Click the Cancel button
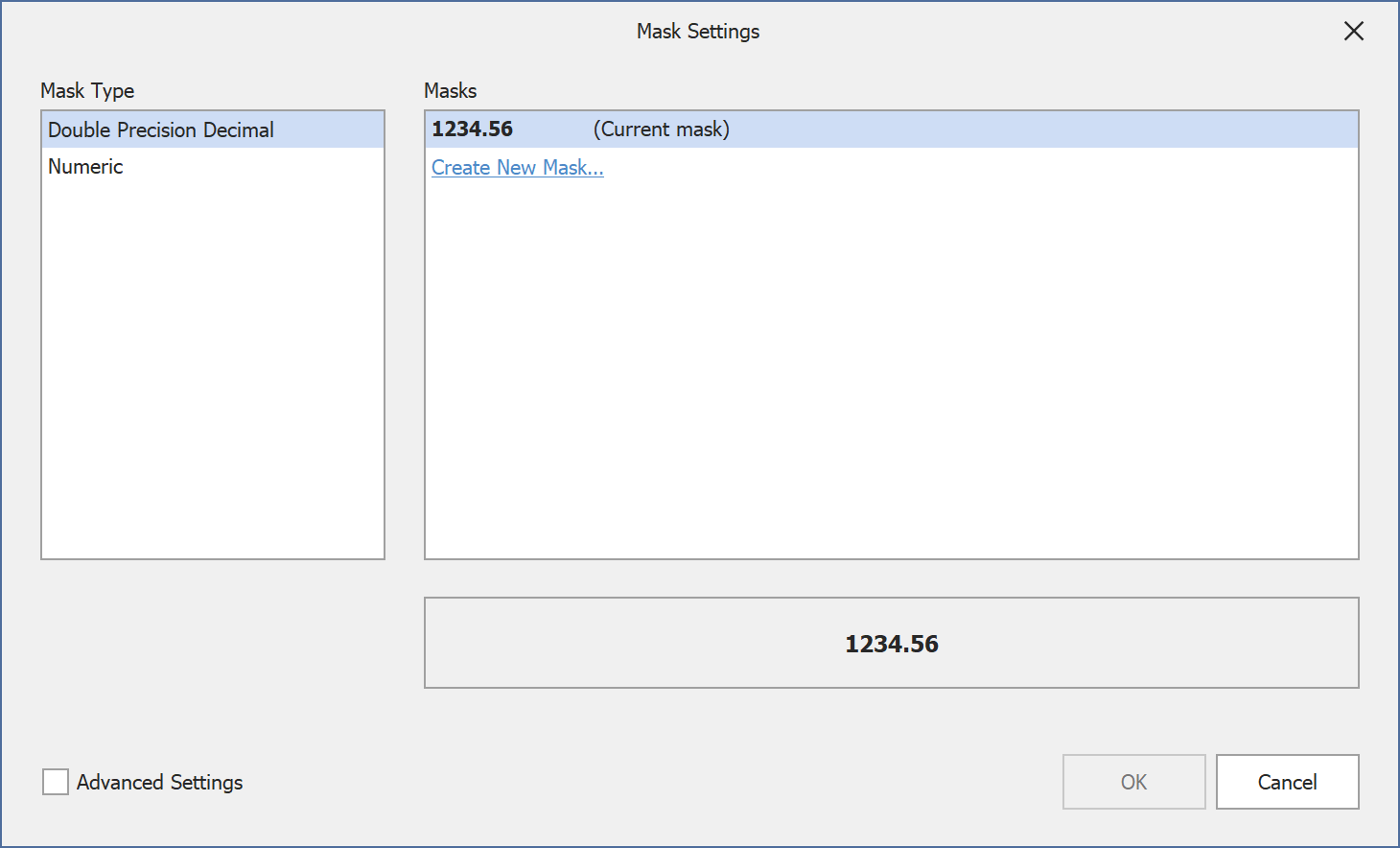The image size is (1400, 848). tap(1288, 782)
